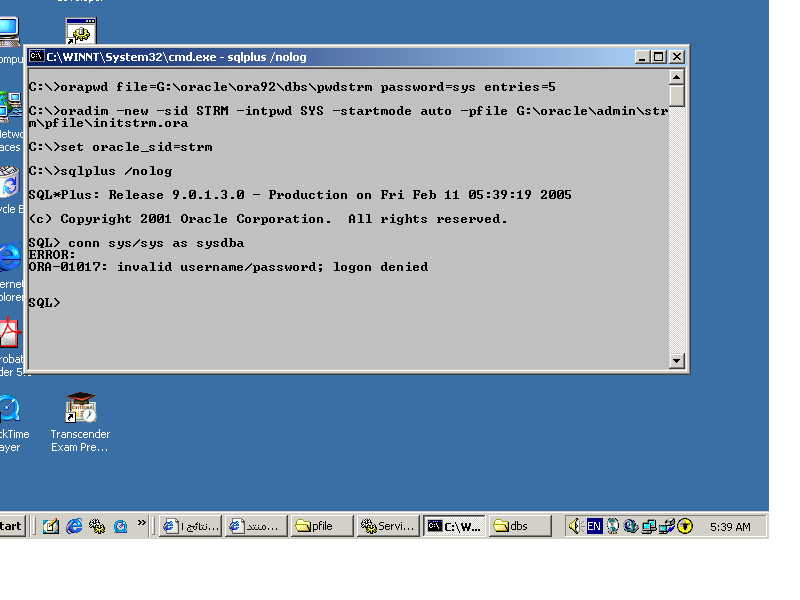The height and width of the screenshot is (600, 800).
Task: Open the Transcender Exam Prep desktop icon
Action: [80, 409]
